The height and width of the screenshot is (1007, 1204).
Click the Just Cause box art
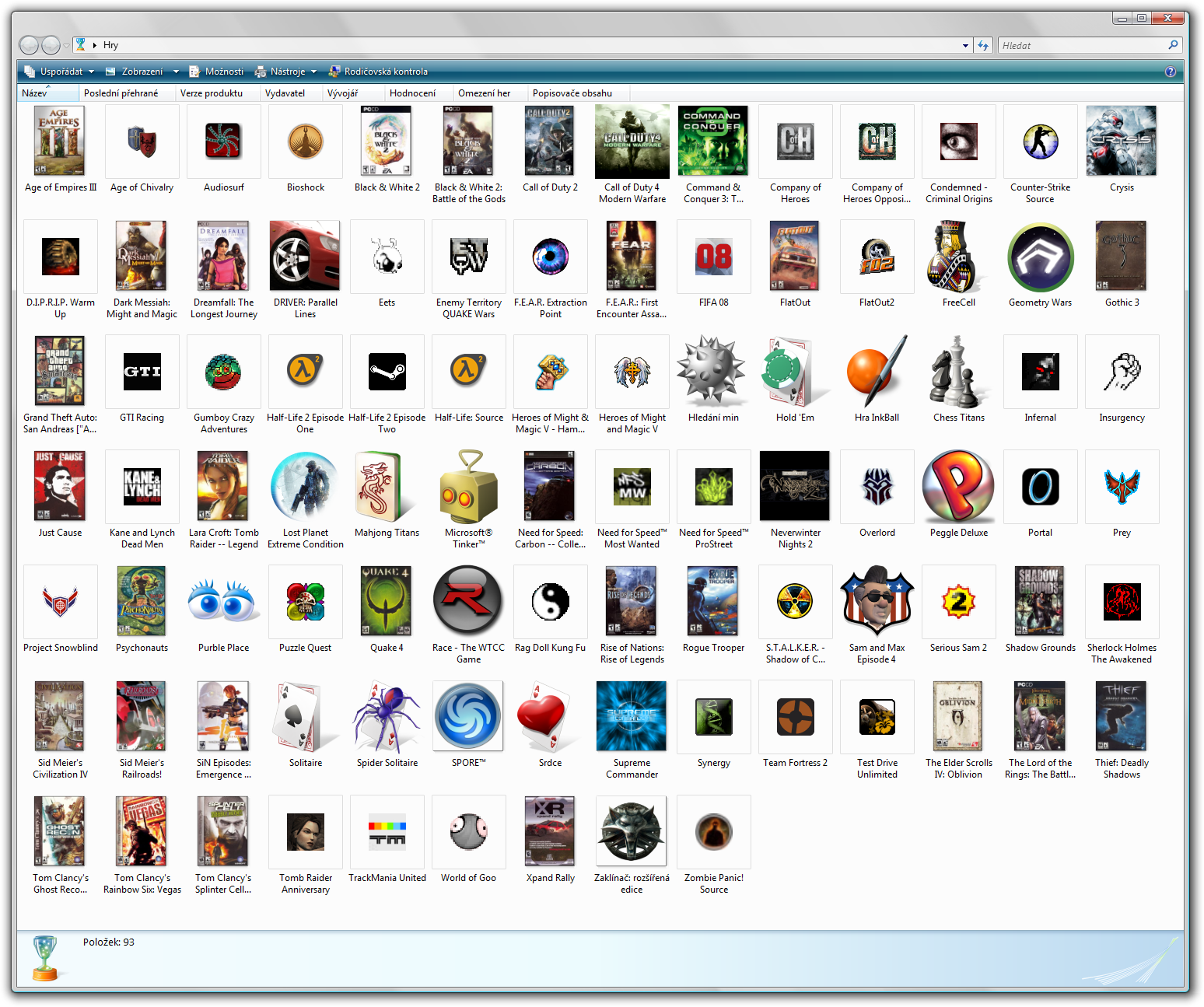[59, 486]
